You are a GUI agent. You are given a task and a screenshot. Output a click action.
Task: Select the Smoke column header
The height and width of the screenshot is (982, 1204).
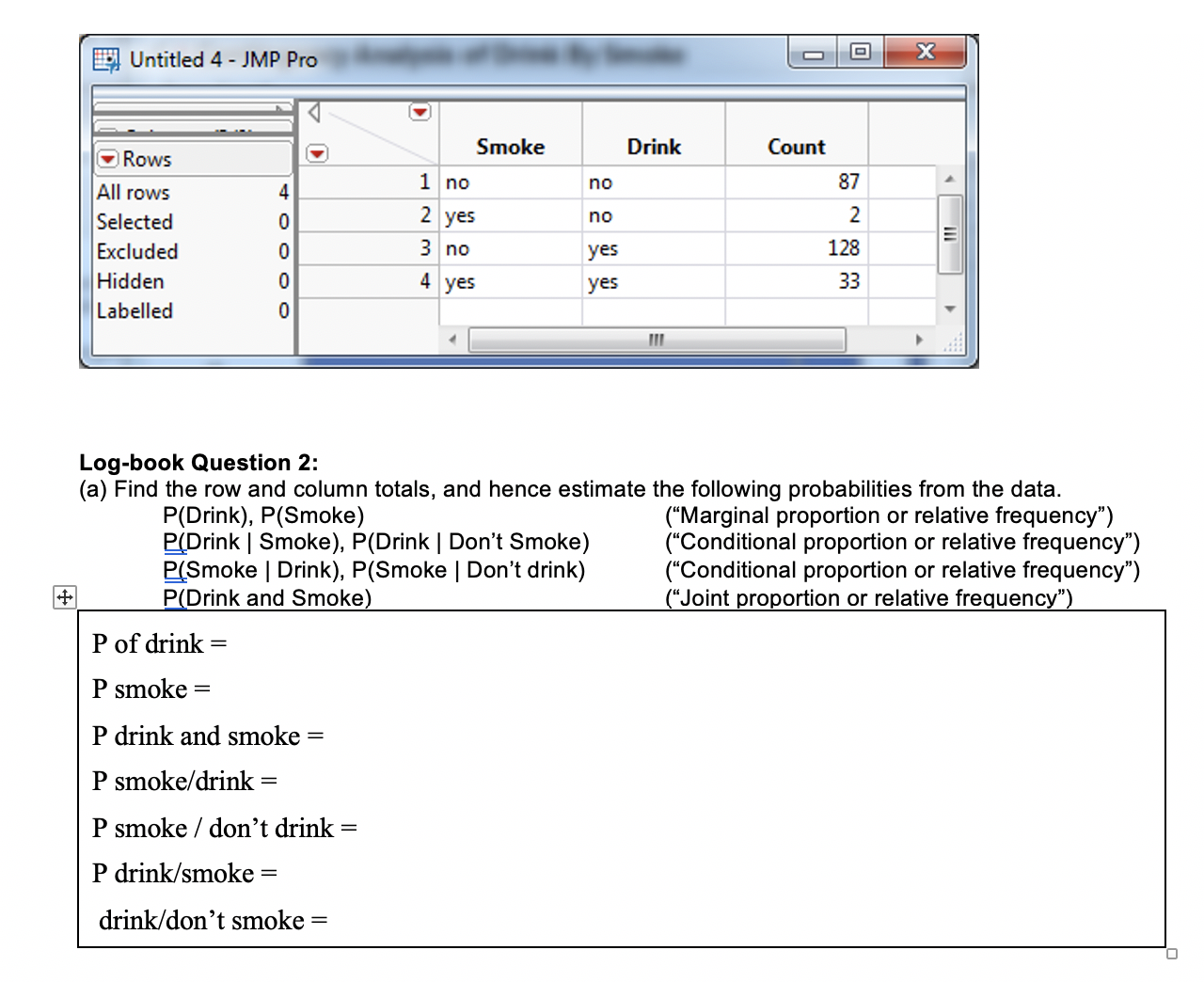tap(510, 147)
